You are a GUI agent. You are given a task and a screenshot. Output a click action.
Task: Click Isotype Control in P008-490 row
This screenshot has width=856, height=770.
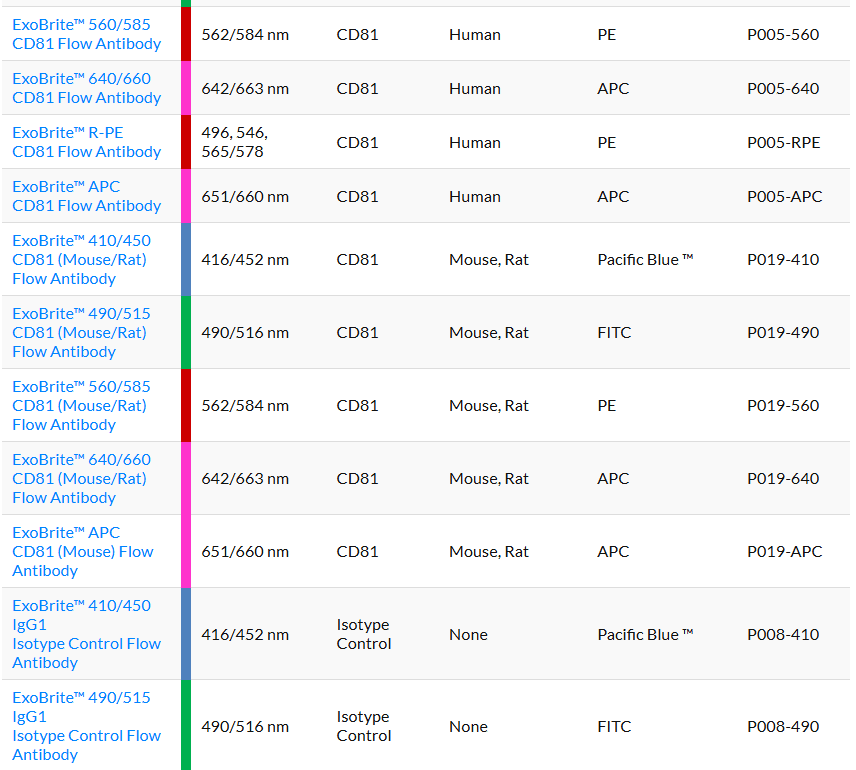tap(364, 726)
